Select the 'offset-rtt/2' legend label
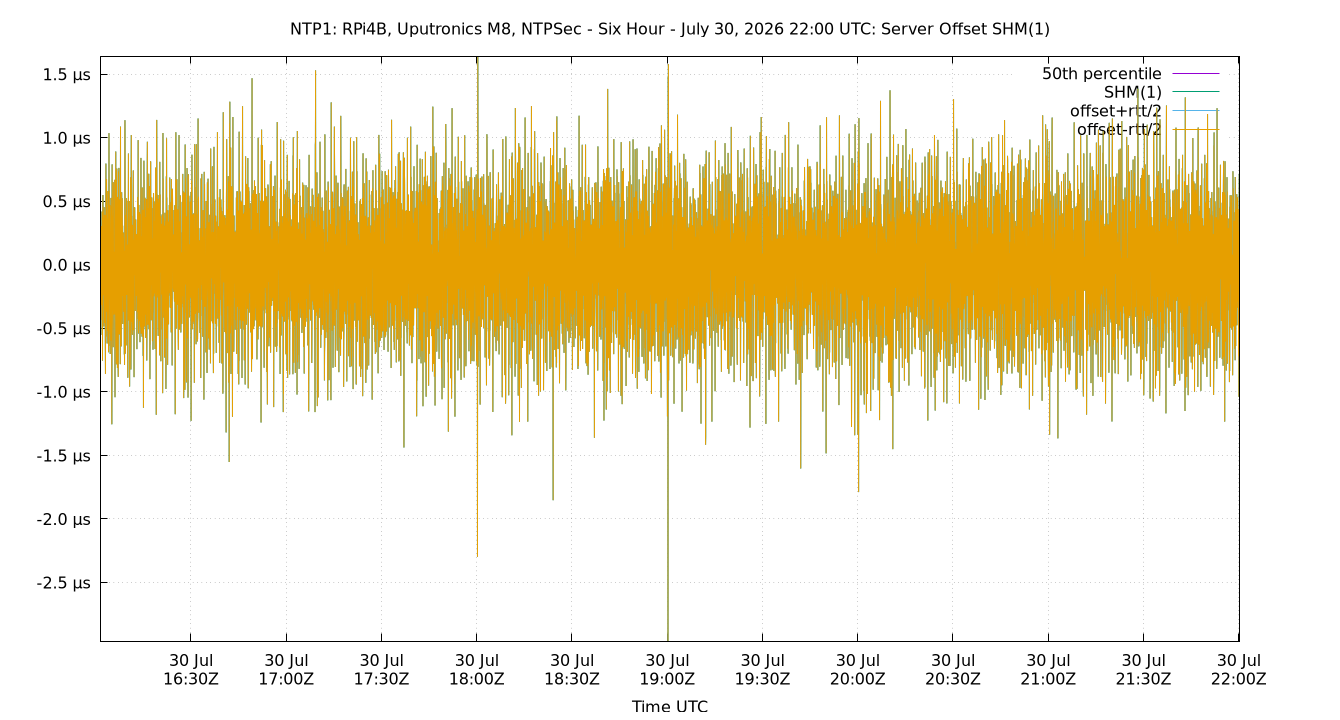Viewport: 1340px width, 720px height. click(x=1119, y=129)
